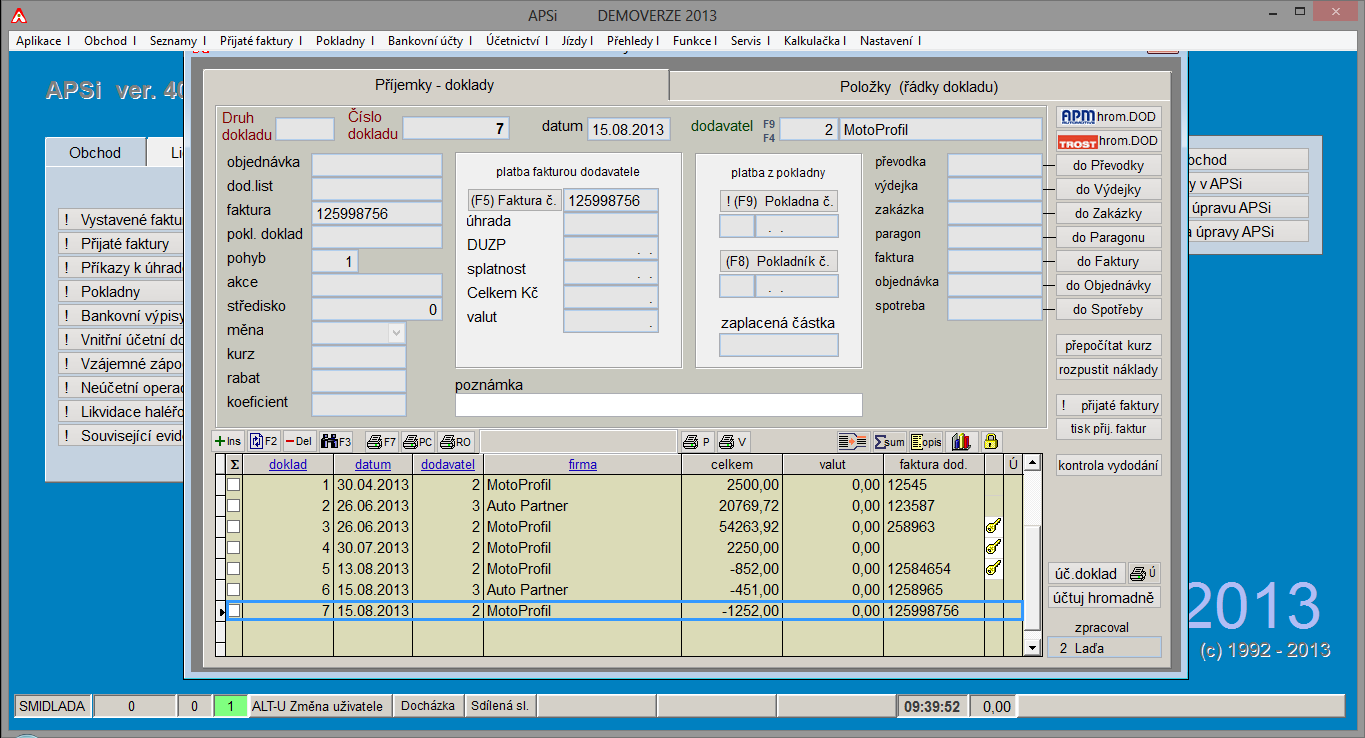
Task: Open the Přijaté faktury menu
Action: tap(257, 41)
